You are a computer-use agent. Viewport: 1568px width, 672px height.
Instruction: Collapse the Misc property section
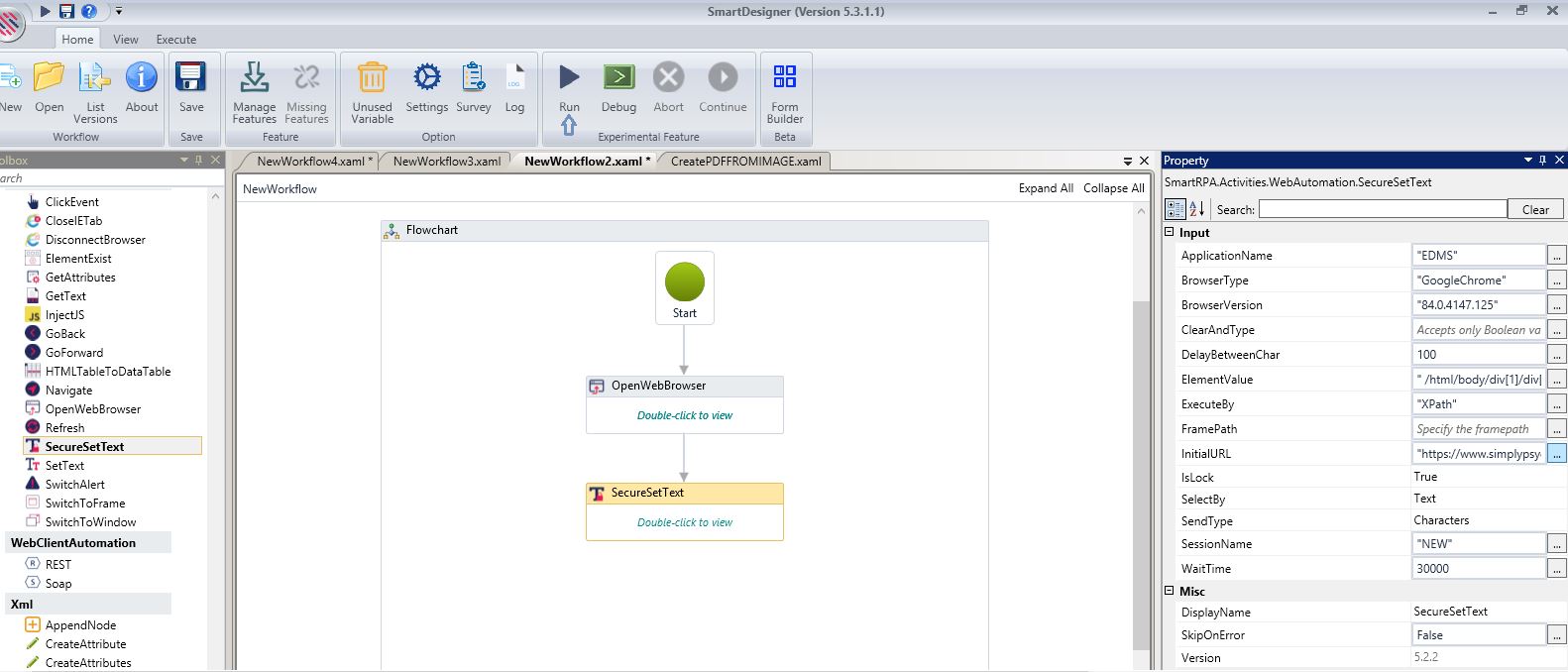coord(1170,591)
